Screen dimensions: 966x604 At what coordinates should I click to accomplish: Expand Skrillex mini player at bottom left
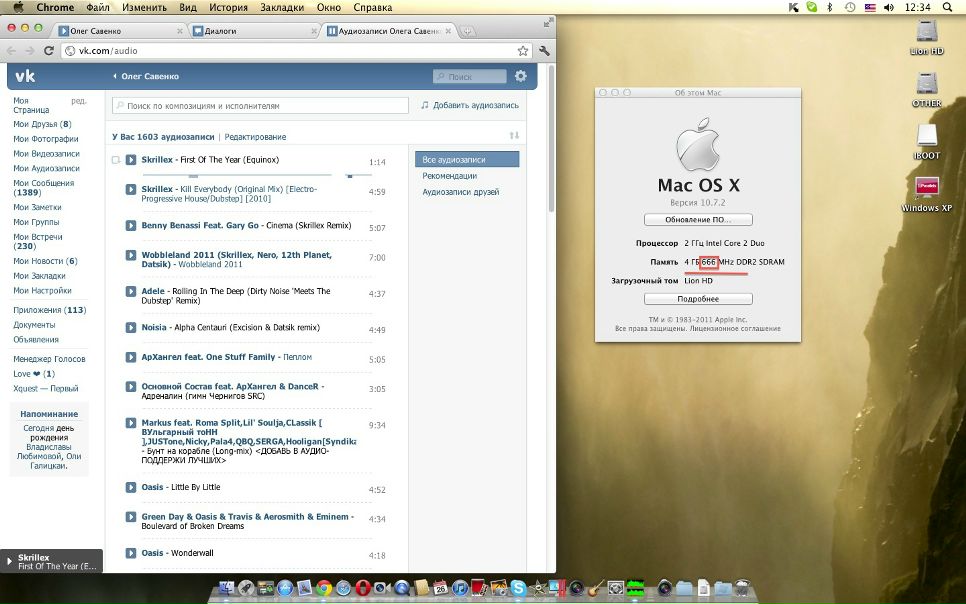(x=51, y=561)
